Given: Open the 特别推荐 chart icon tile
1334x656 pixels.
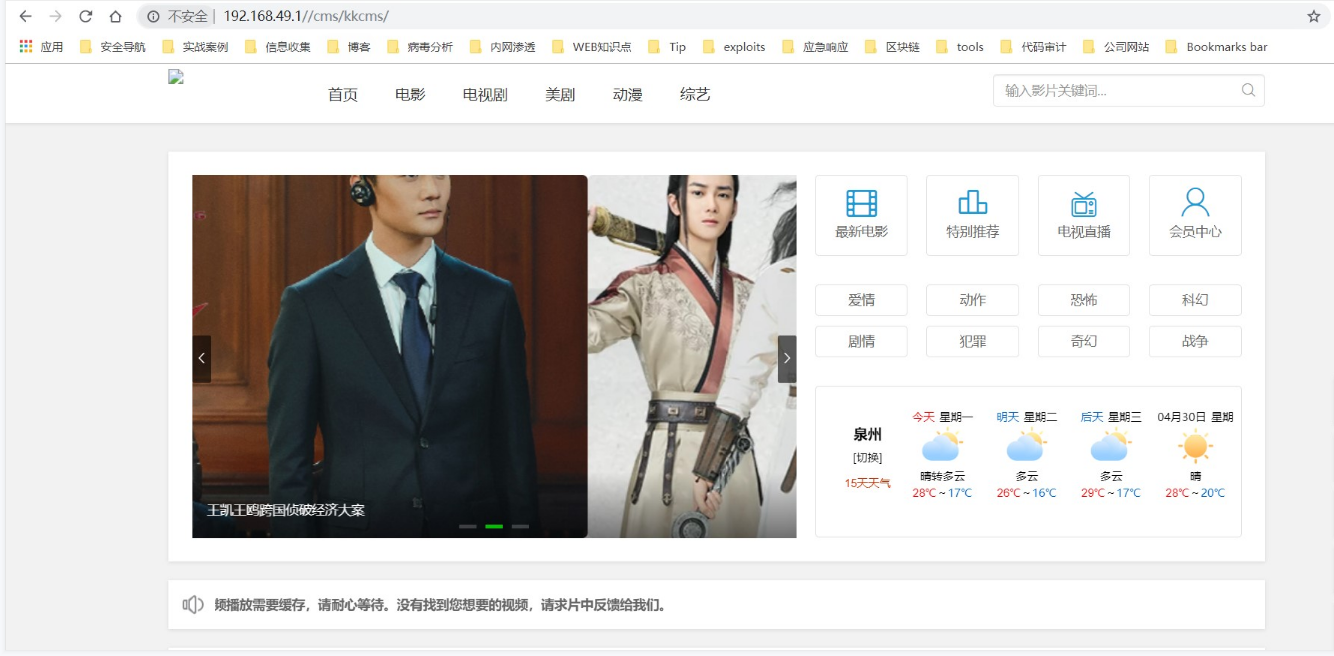Looking at the screenshot, I should [972, 215].
